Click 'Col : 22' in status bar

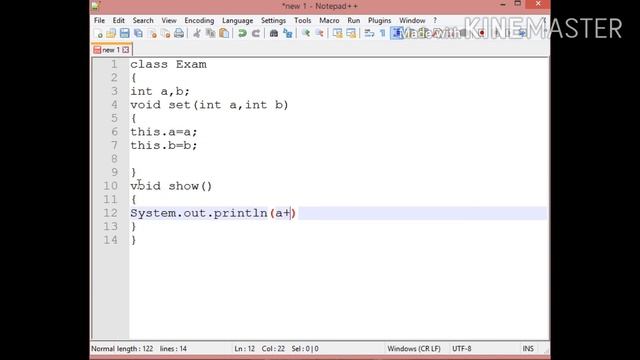(x=273, y=349)
